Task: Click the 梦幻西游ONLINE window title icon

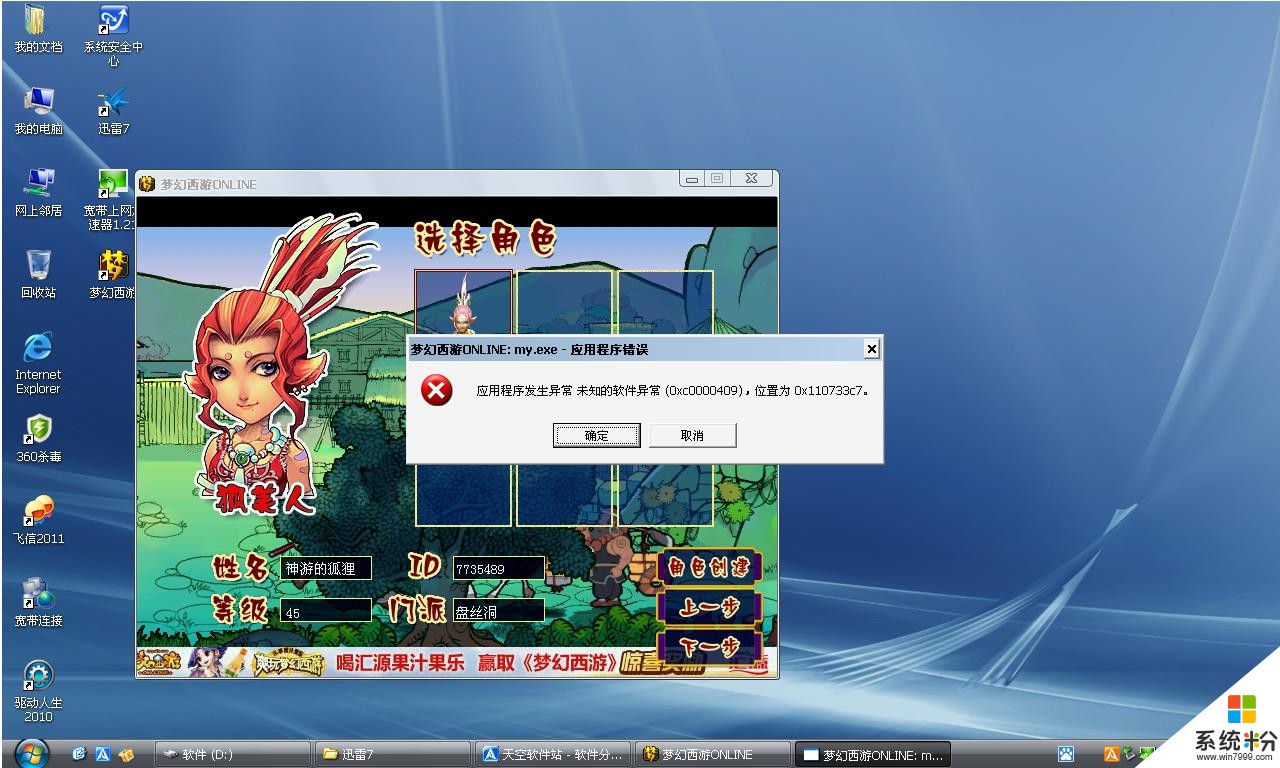Action: [x=147, y=184]
